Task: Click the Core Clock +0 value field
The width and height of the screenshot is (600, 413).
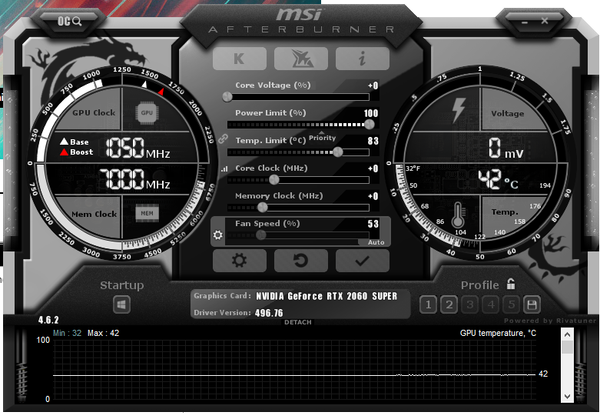Action: pos(373,168)
